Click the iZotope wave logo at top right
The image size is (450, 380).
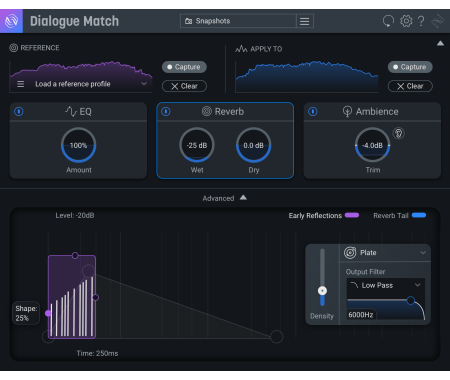click(437, 21)
